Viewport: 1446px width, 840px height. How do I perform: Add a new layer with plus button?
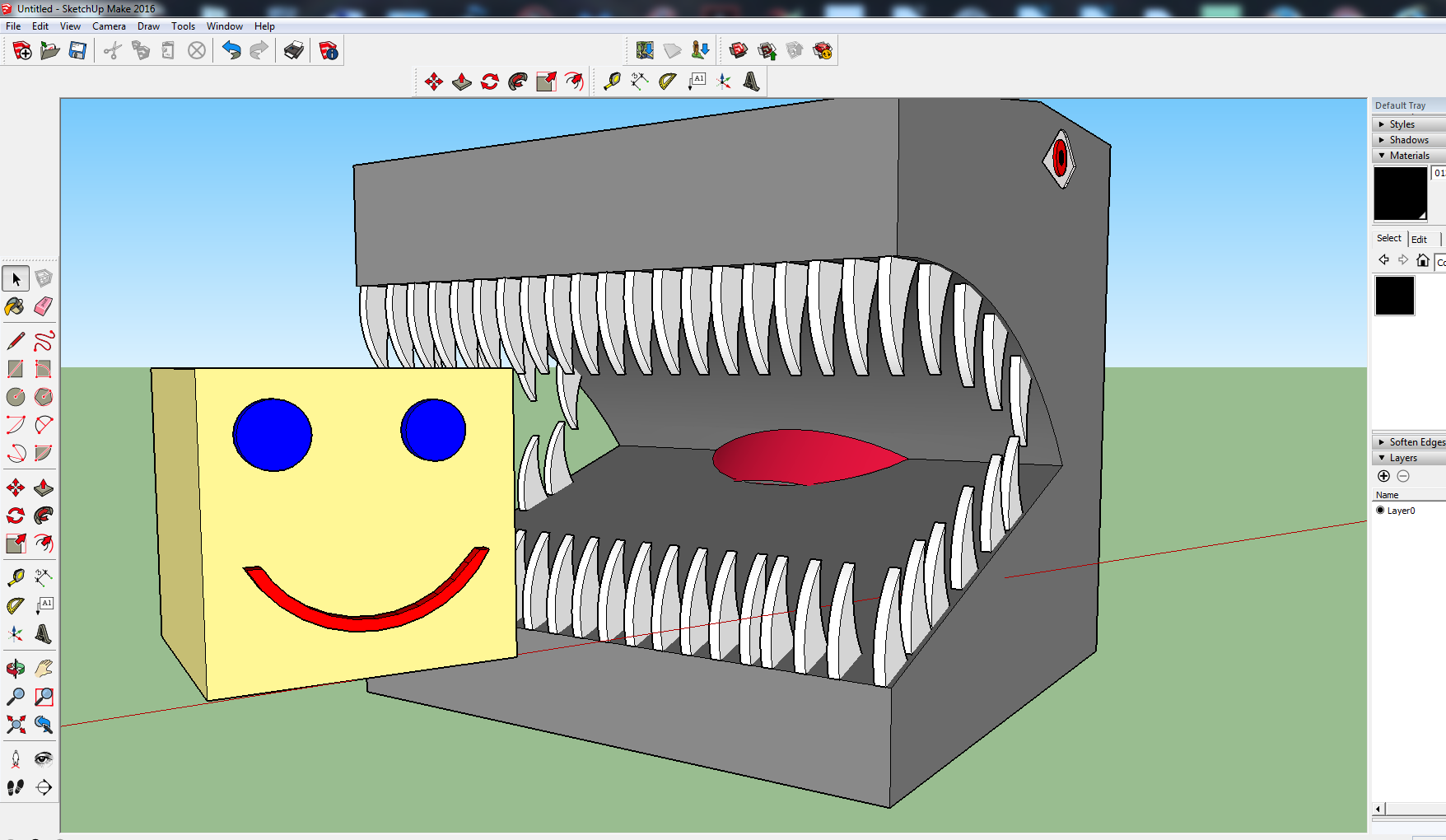[1383, 476]
